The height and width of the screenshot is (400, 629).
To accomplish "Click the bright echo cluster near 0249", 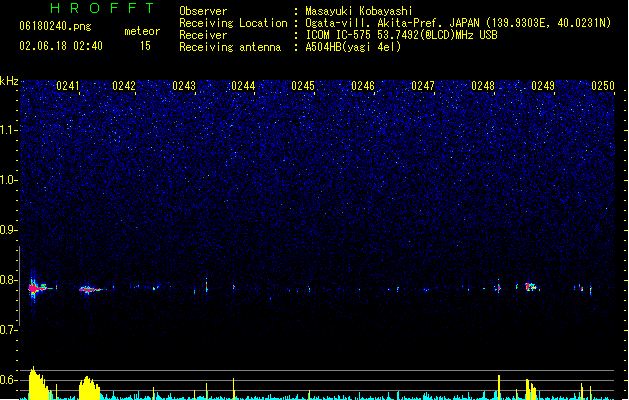I will [531, 287].
